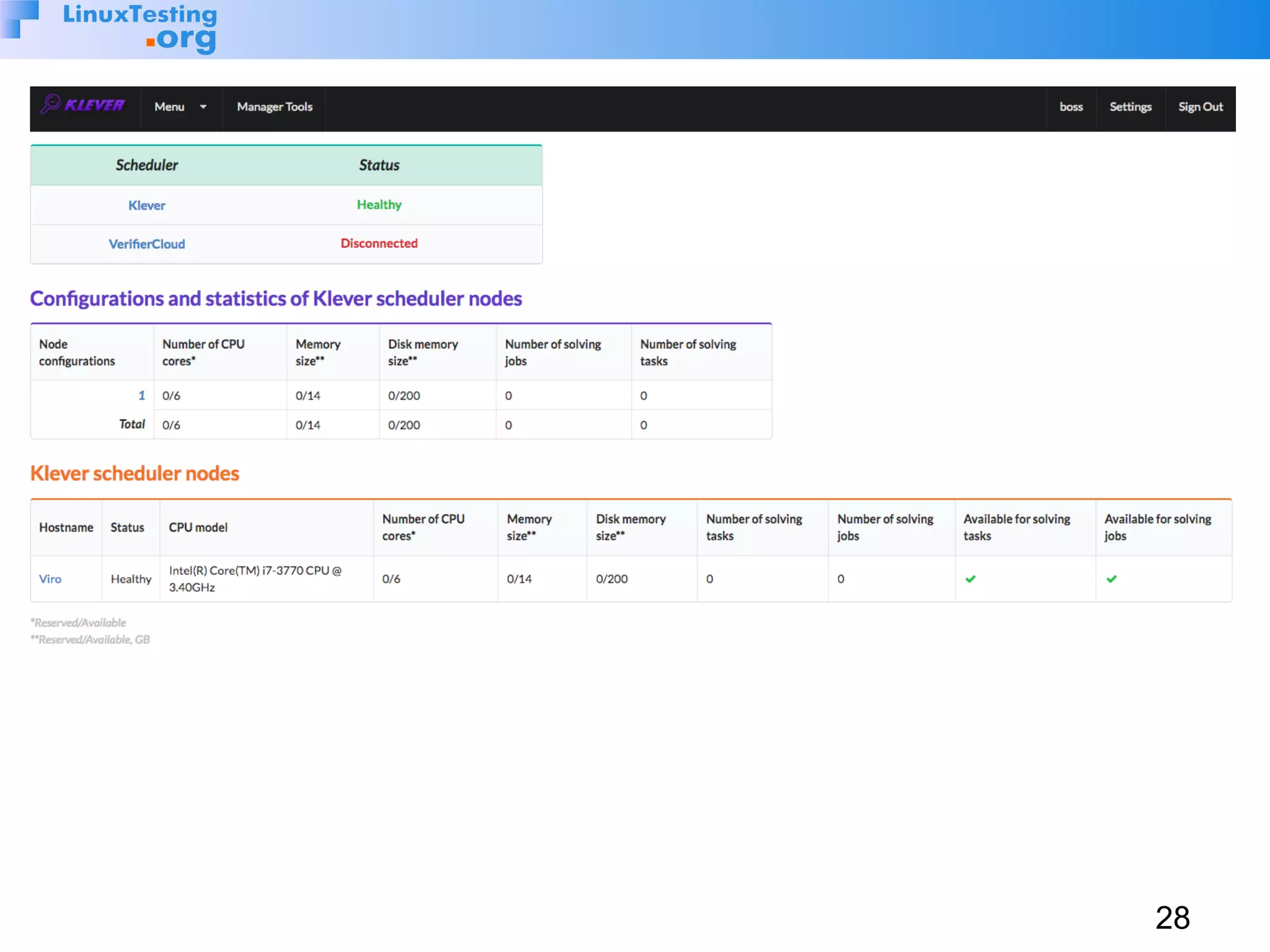This screenshot has width=1270, height=952.
Task: Click the Klever logo in navbar
Action: click(83, 105)
